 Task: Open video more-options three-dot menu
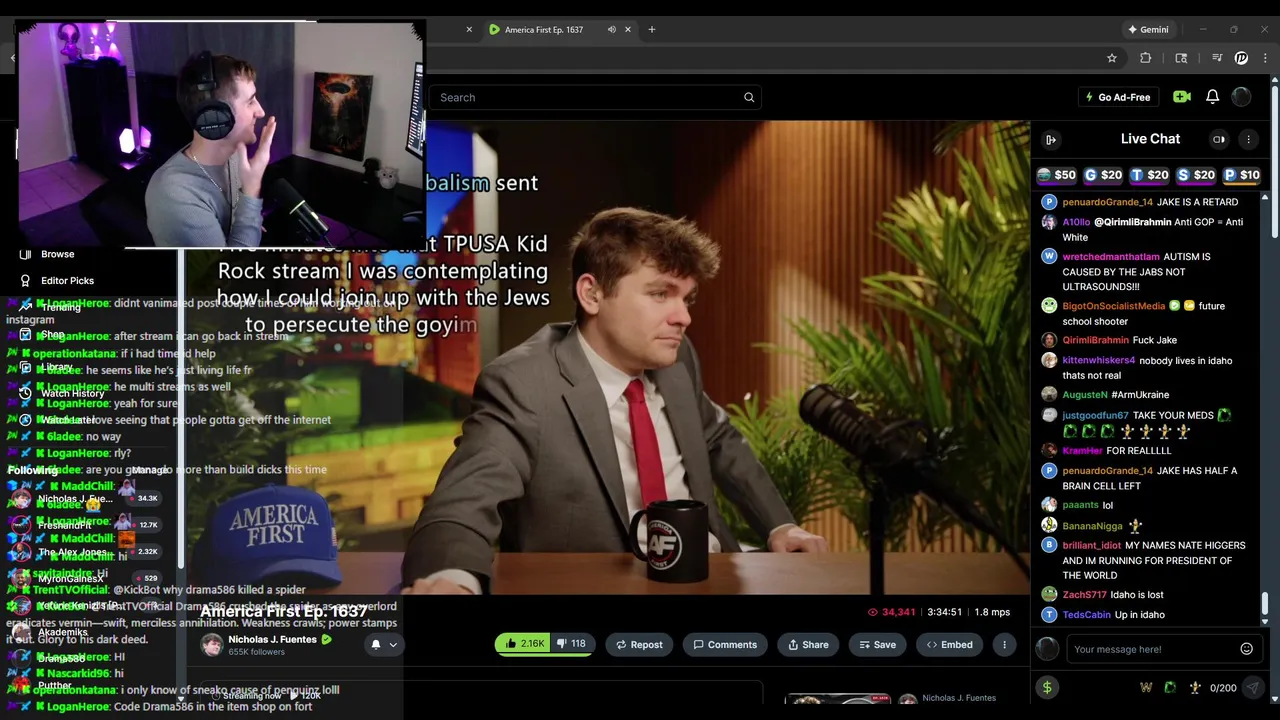[1004, 644]
